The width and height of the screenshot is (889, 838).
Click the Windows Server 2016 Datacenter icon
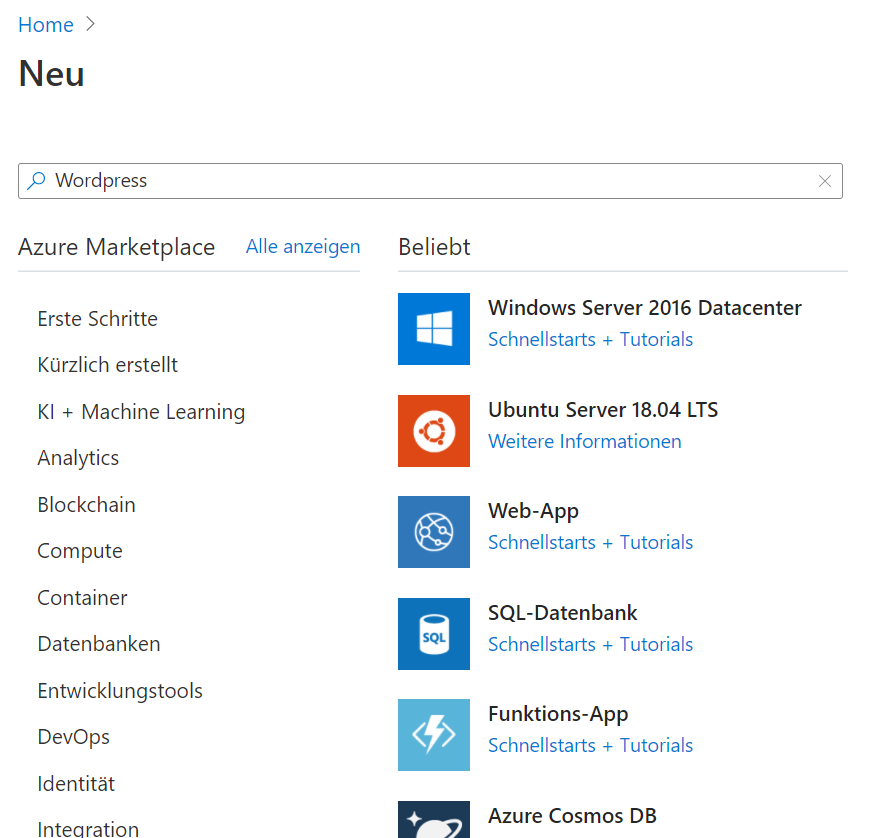pyautogui.click(x=434, y=329)
